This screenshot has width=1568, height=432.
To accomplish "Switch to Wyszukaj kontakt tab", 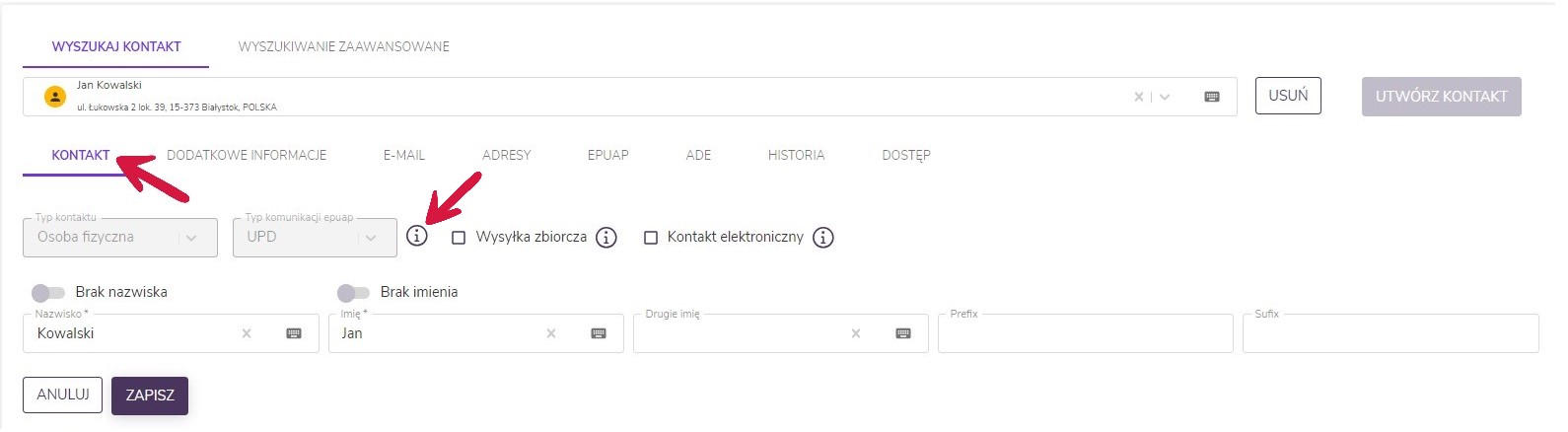I will click(x=116, y=46).
